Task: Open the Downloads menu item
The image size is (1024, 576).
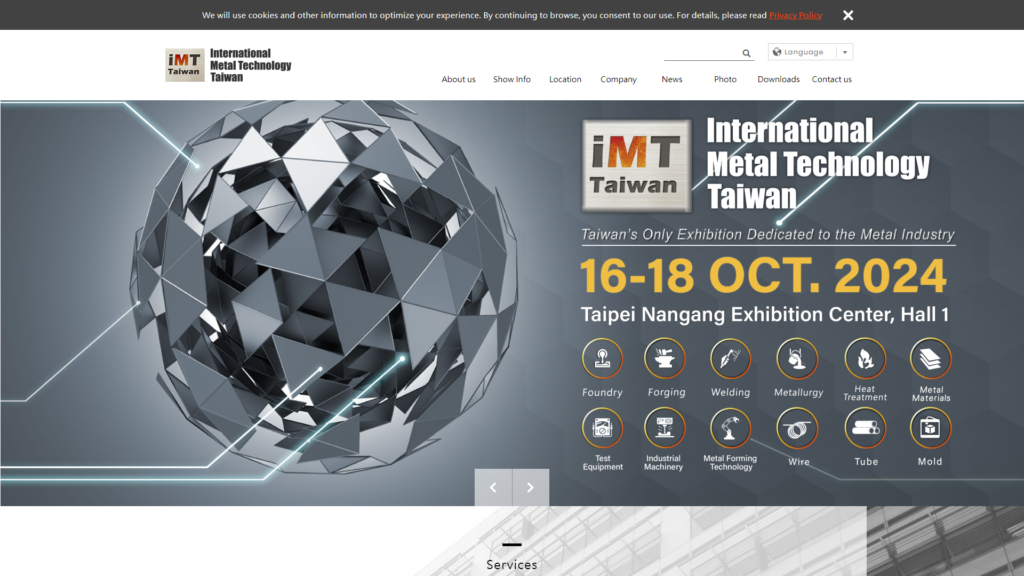Action: pos(778,79)
